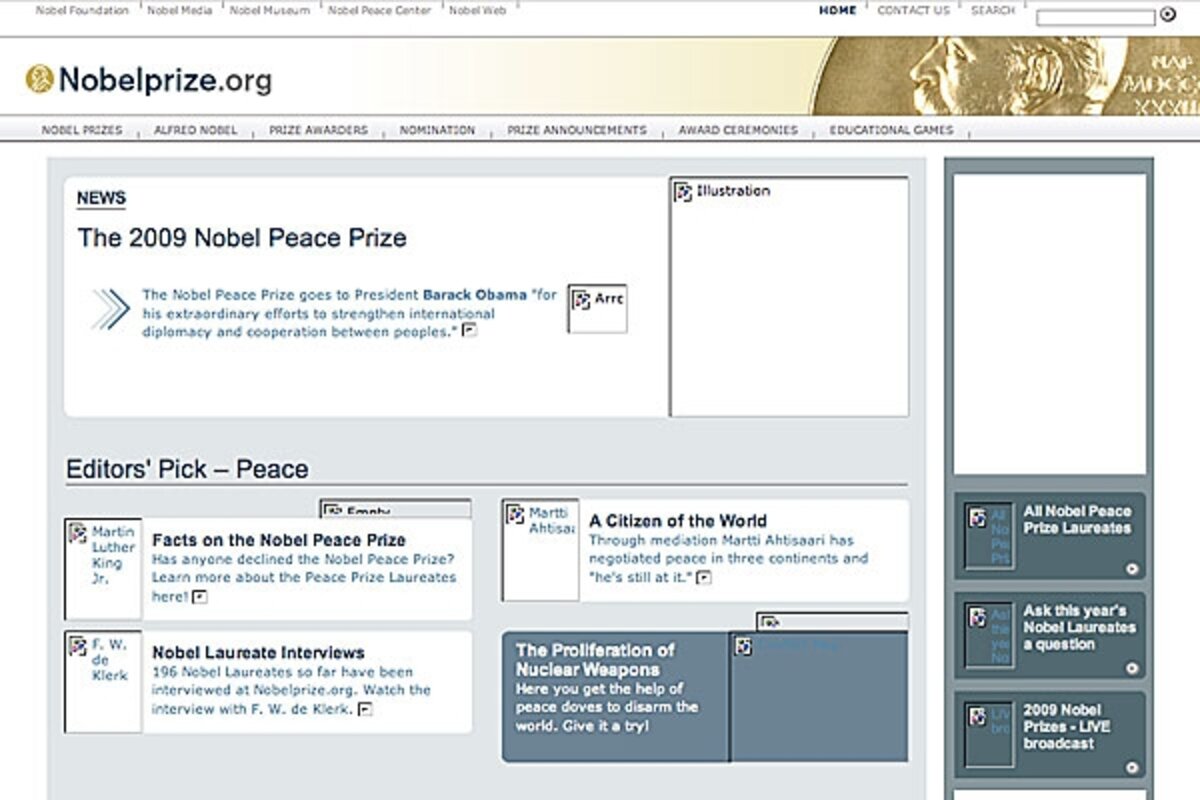Click the small arrow after 'F. W. de Klerk.'

pos(366,709)
